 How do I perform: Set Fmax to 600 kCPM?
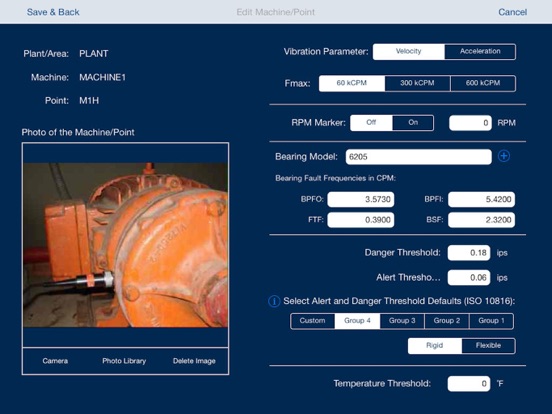(483, 83)
